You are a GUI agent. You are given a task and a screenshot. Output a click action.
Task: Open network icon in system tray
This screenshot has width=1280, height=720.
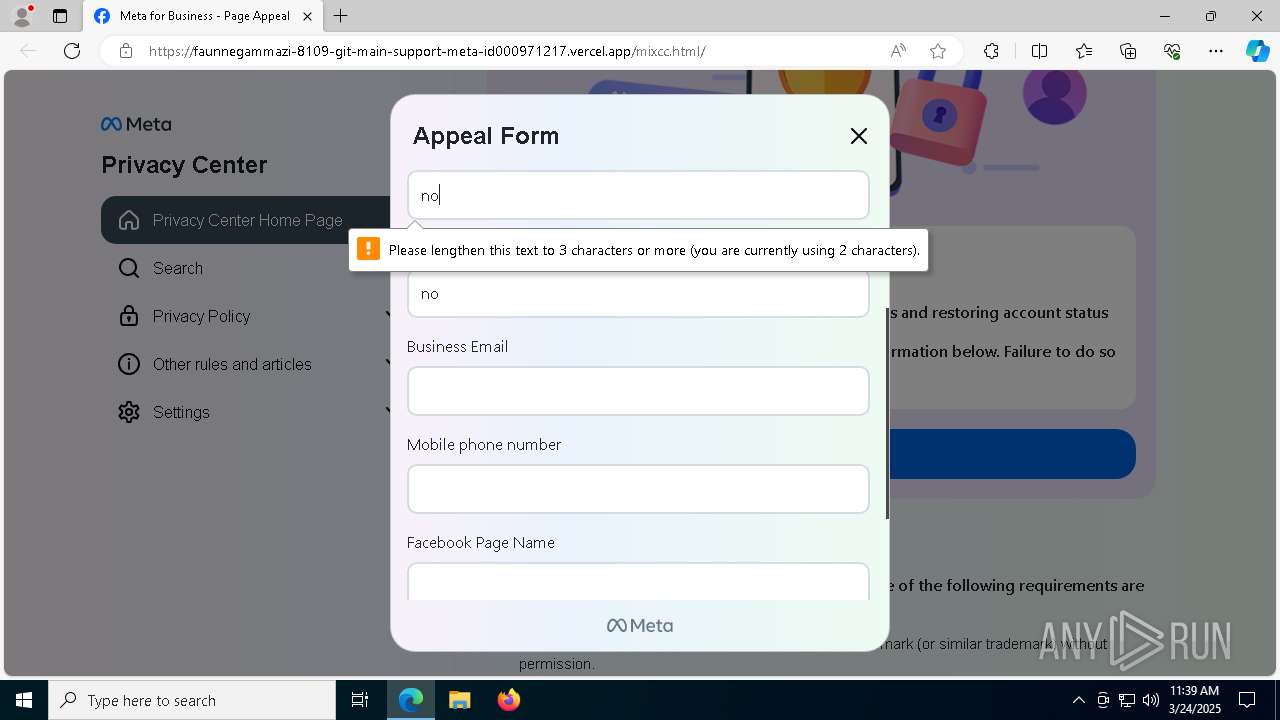pos(1127,700)
